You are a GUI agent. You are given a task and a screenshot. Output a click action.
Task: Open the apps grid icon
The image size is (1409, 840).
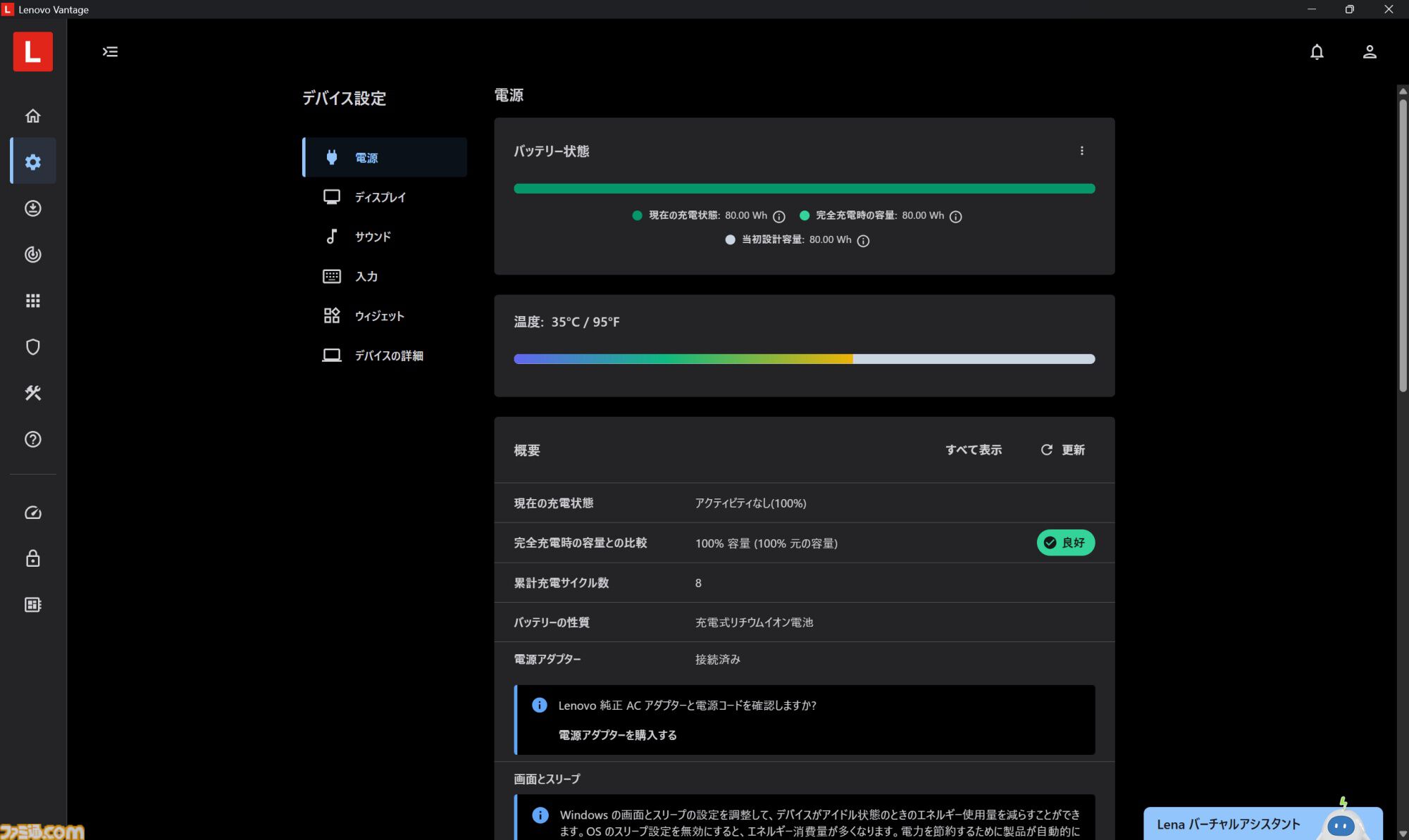[32, 301]
